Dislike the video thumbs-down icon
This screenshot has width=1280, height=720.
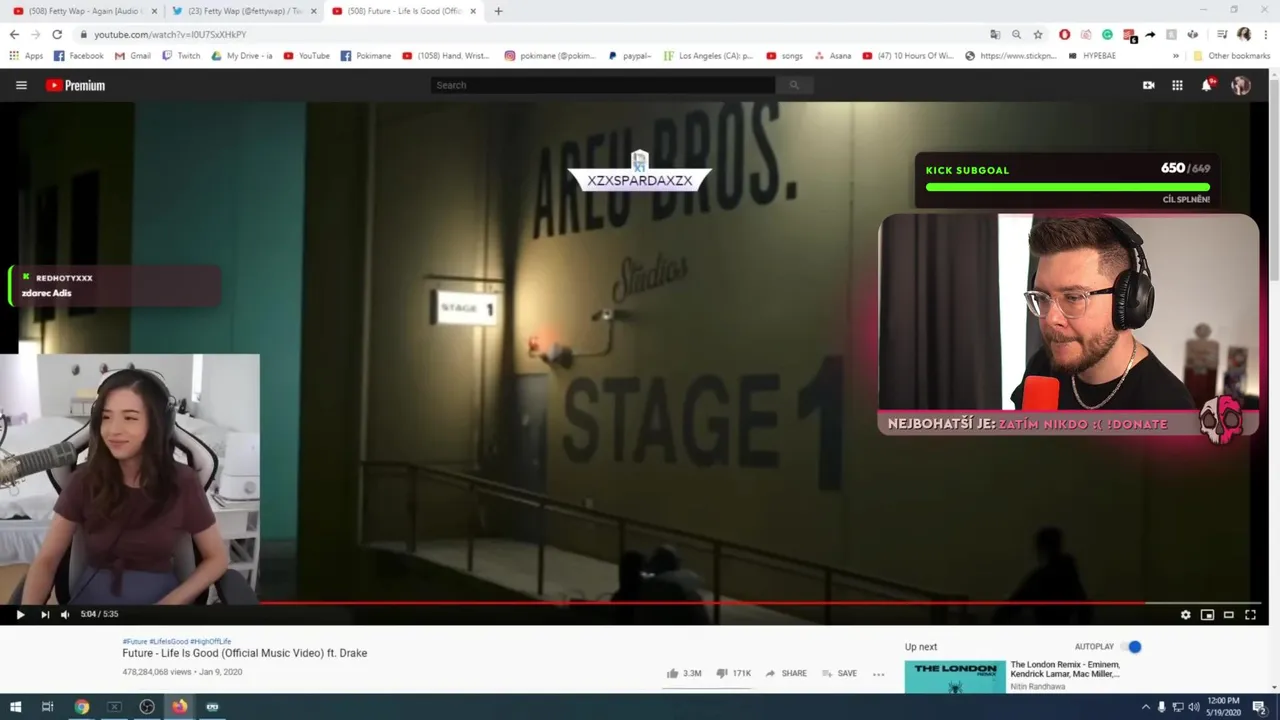pyautogui.click(x=722, y=673)
